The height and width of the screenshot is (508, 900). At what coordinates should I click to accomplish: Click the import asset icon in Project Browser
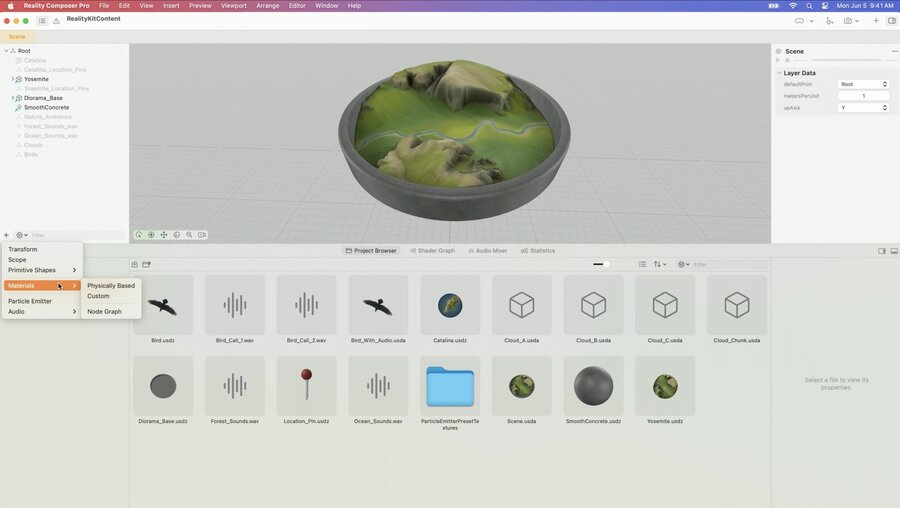pyautogui.click(x=134, y=265)
